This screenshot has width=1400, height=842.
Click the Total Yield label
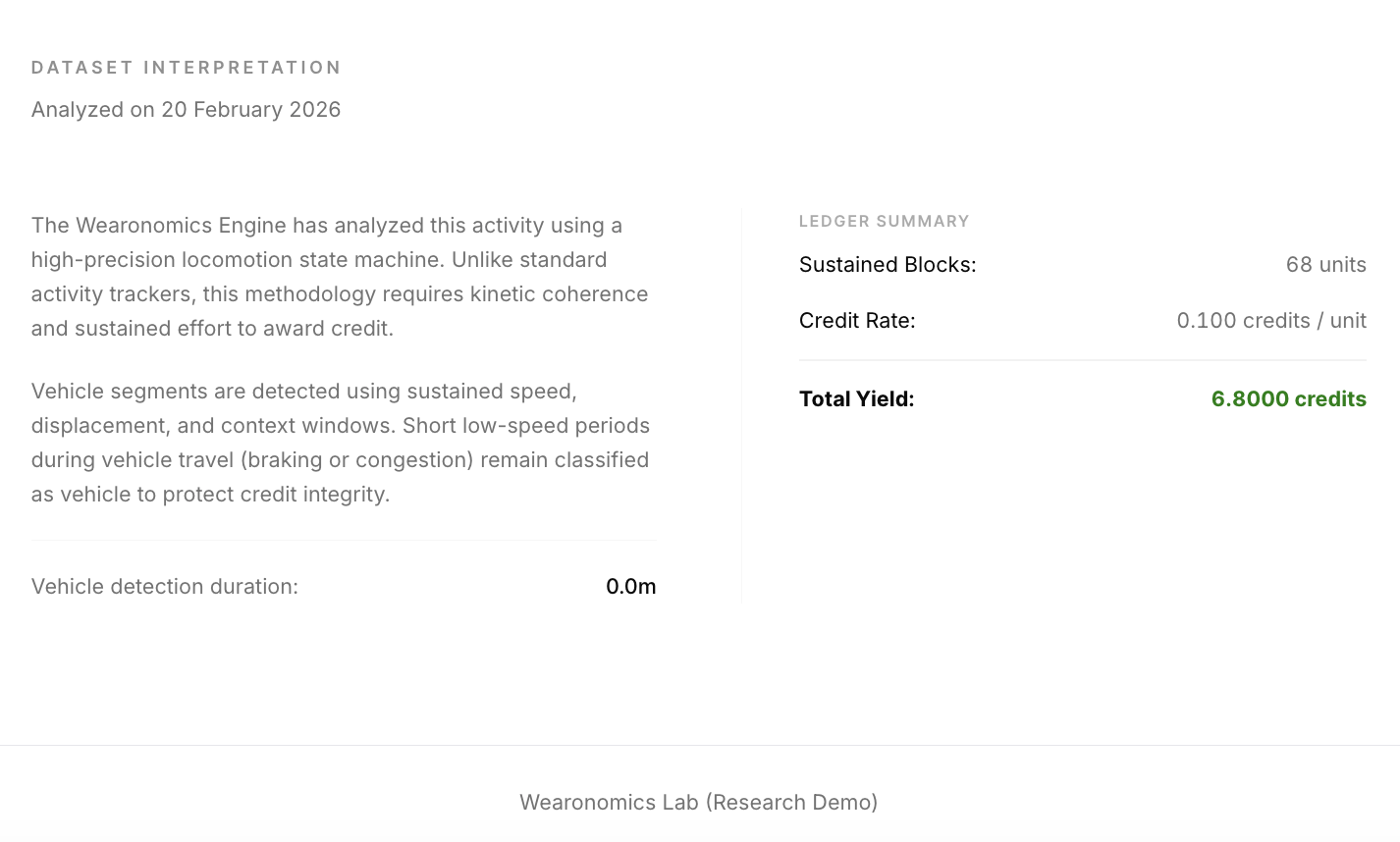pos(857,399)
